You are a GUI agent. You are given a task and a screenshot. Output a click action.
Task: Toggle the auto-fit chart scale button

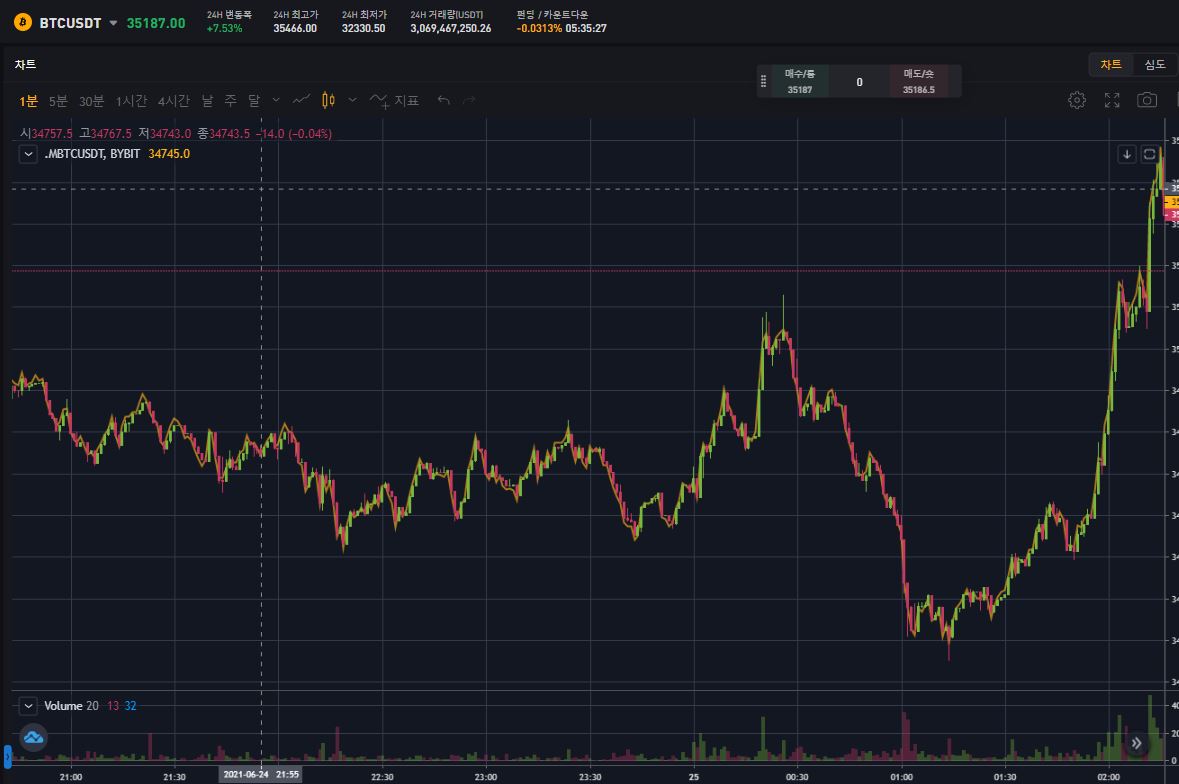click(x=1150, y=154)
